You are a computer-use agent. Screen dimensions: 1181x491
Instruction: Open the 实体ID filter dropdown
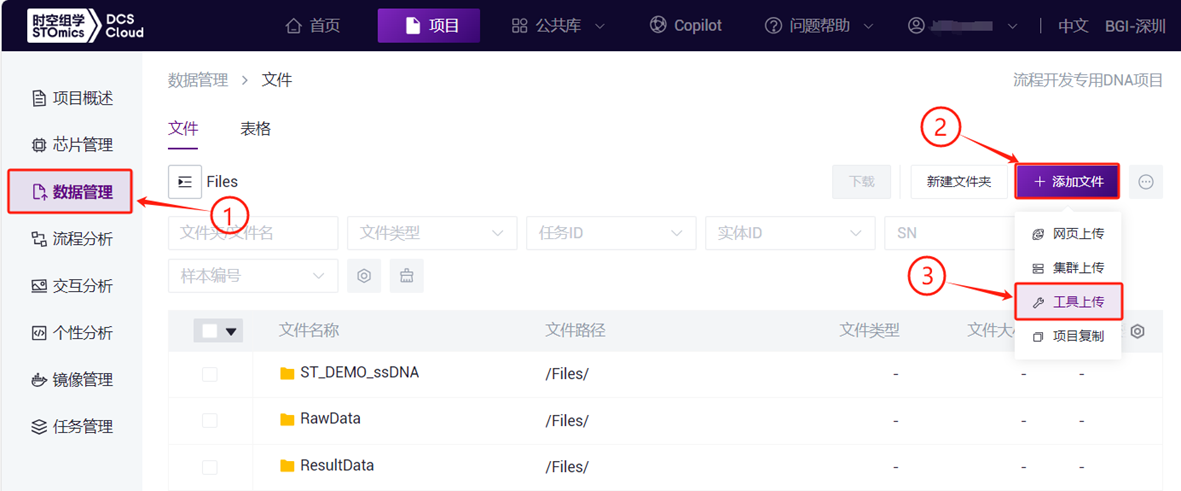pyautogui.click(x=790, y=233)
